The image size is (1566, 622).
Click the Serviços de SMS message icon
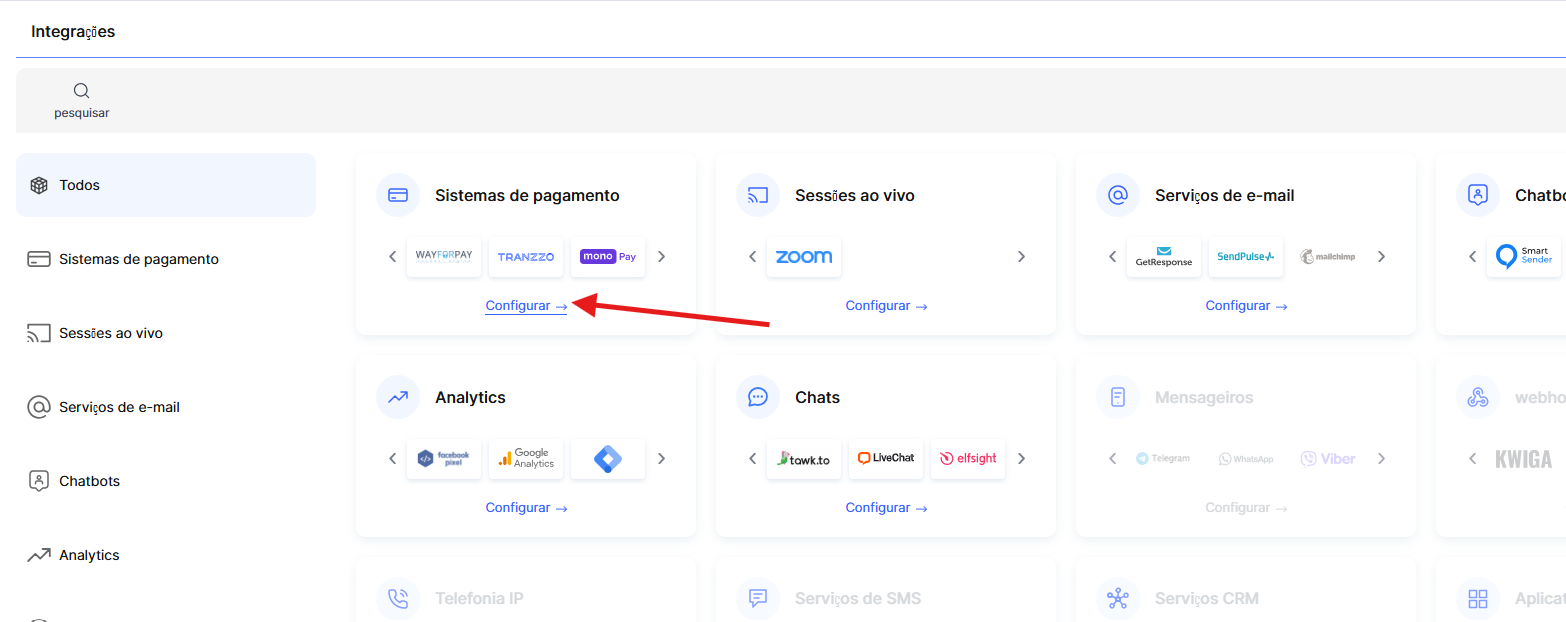click(x=758, y=599)
